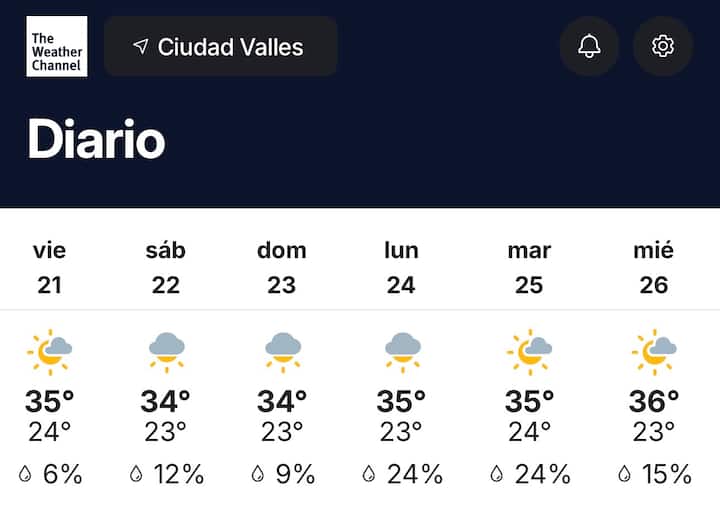Choose the dom 23 day column
The height and width of the screenshot is (513, 720).
[x=281, y=268]
